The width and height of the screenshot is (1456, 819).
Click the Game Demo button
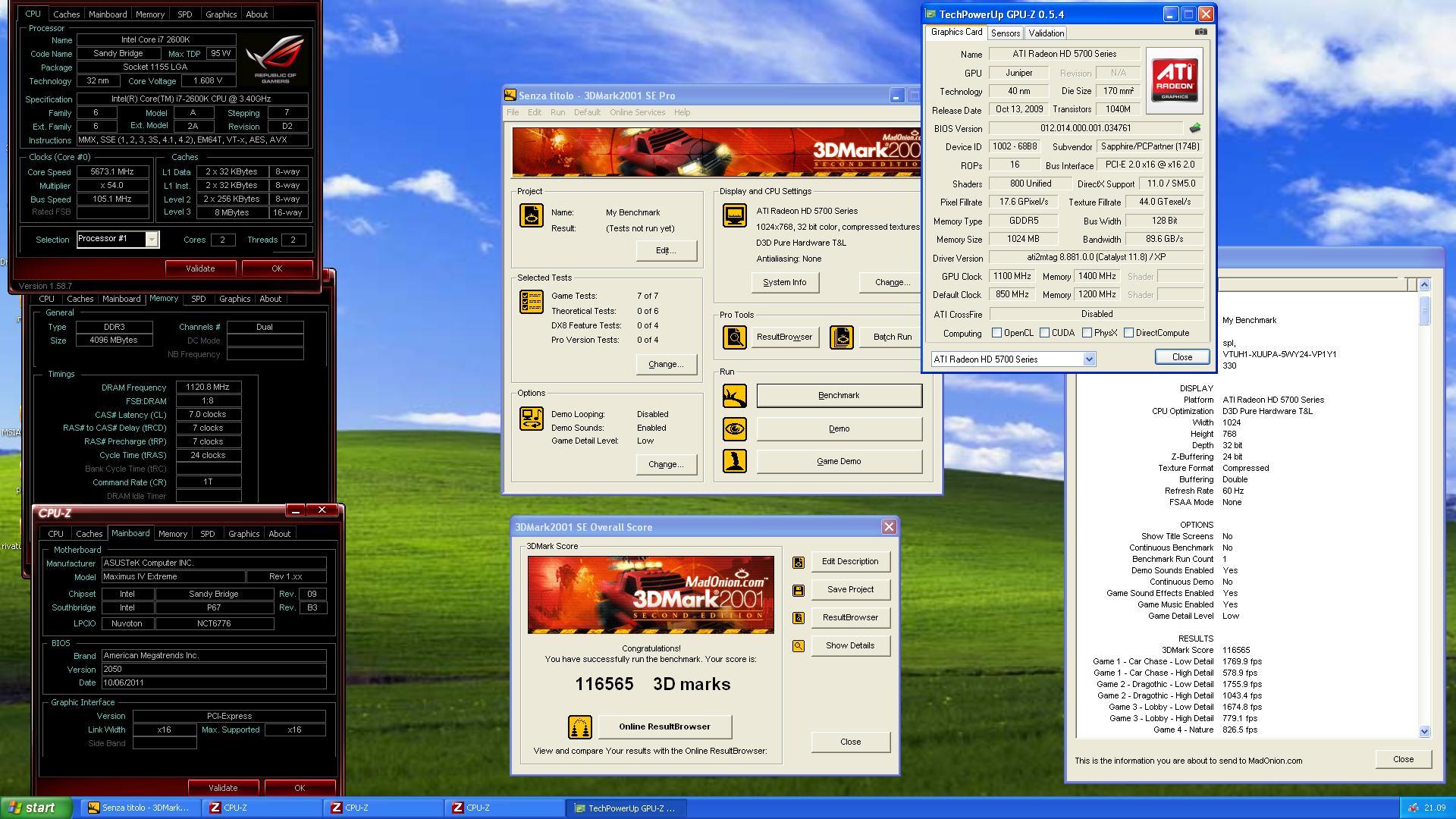[839, 461]
